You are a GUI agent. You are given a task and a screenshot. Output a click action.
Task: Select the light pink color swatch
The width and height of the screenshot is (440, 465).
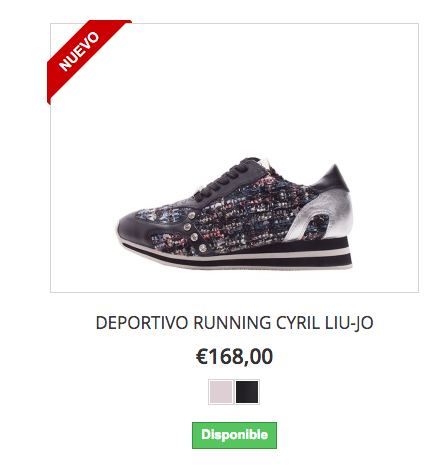pyautogui.click(x=220, y=392)
